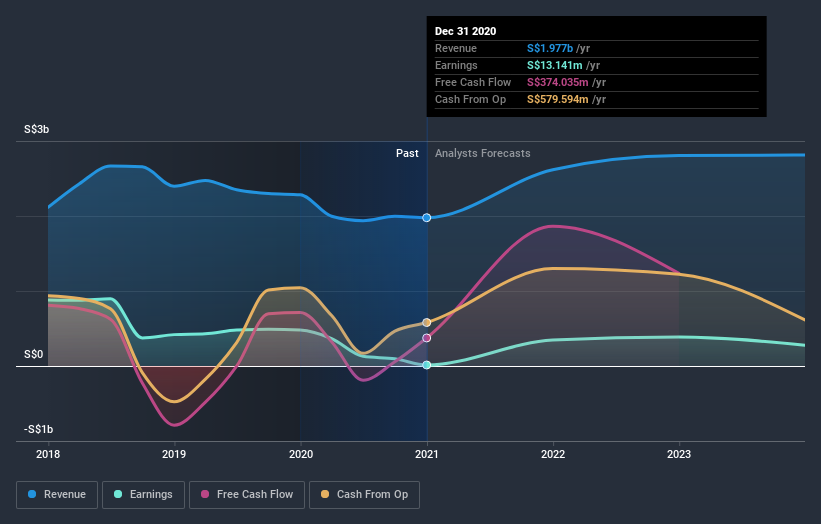This screenshot has width=821, height=524.
Task: Toggle the Cash From Op legend button
Action: tap(364, 495)
